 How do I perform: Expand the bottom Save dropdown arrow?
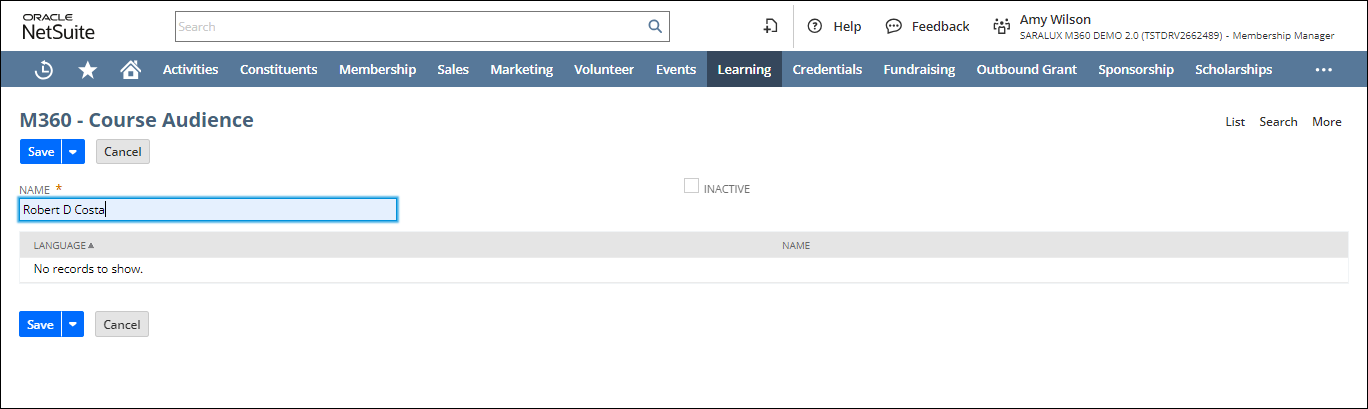[73, 325]
